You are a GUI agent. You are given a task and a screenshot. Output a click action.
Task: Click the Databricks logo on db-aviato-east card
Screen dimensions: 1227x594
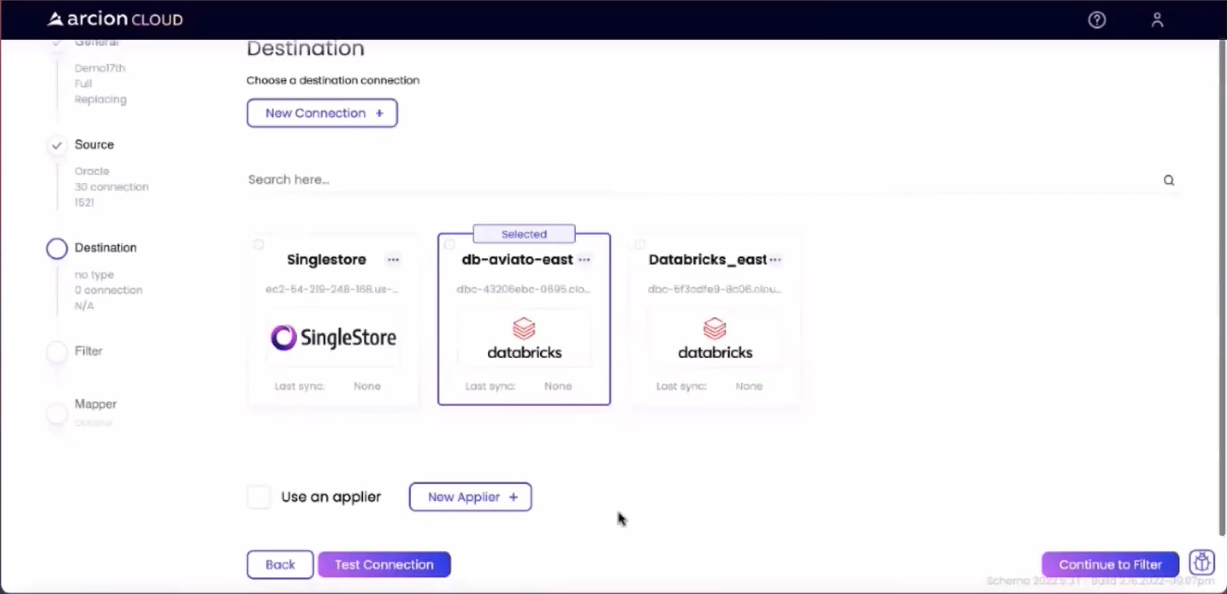(x=524, y=334)
